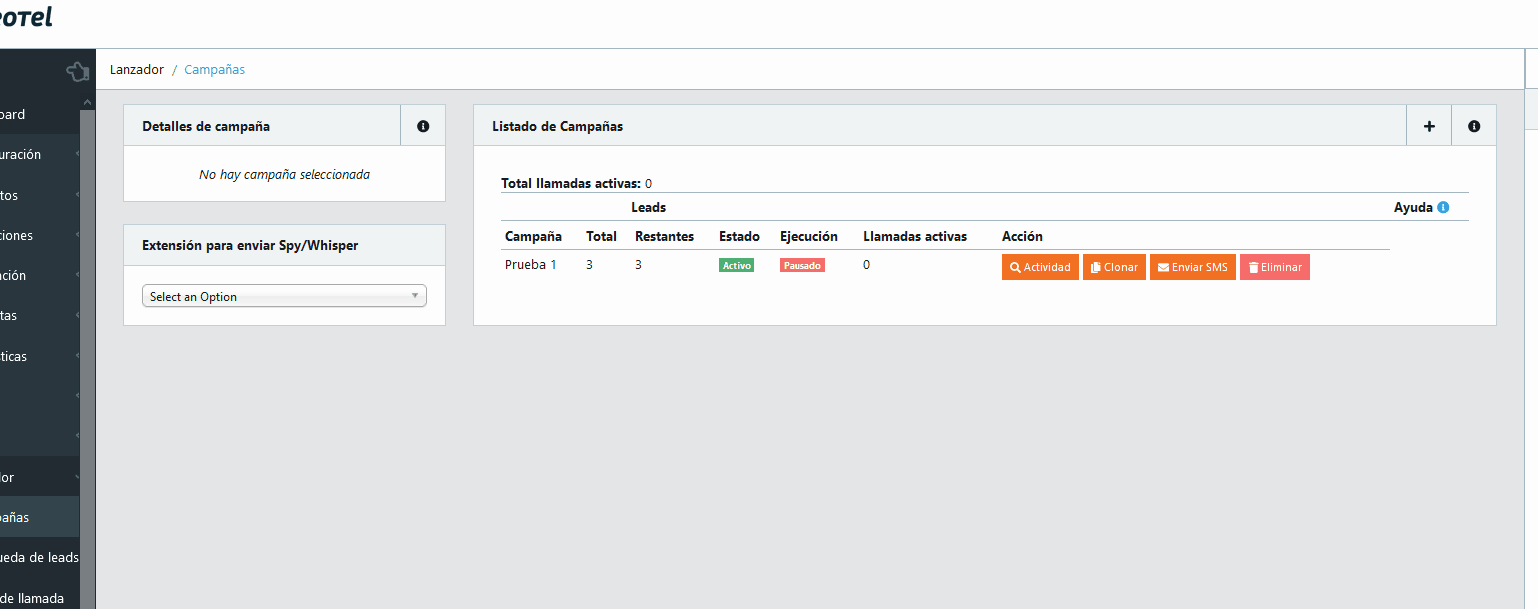Toggle the red Pausado execution badge
The image size is (1538, 609).
point(802,266)
